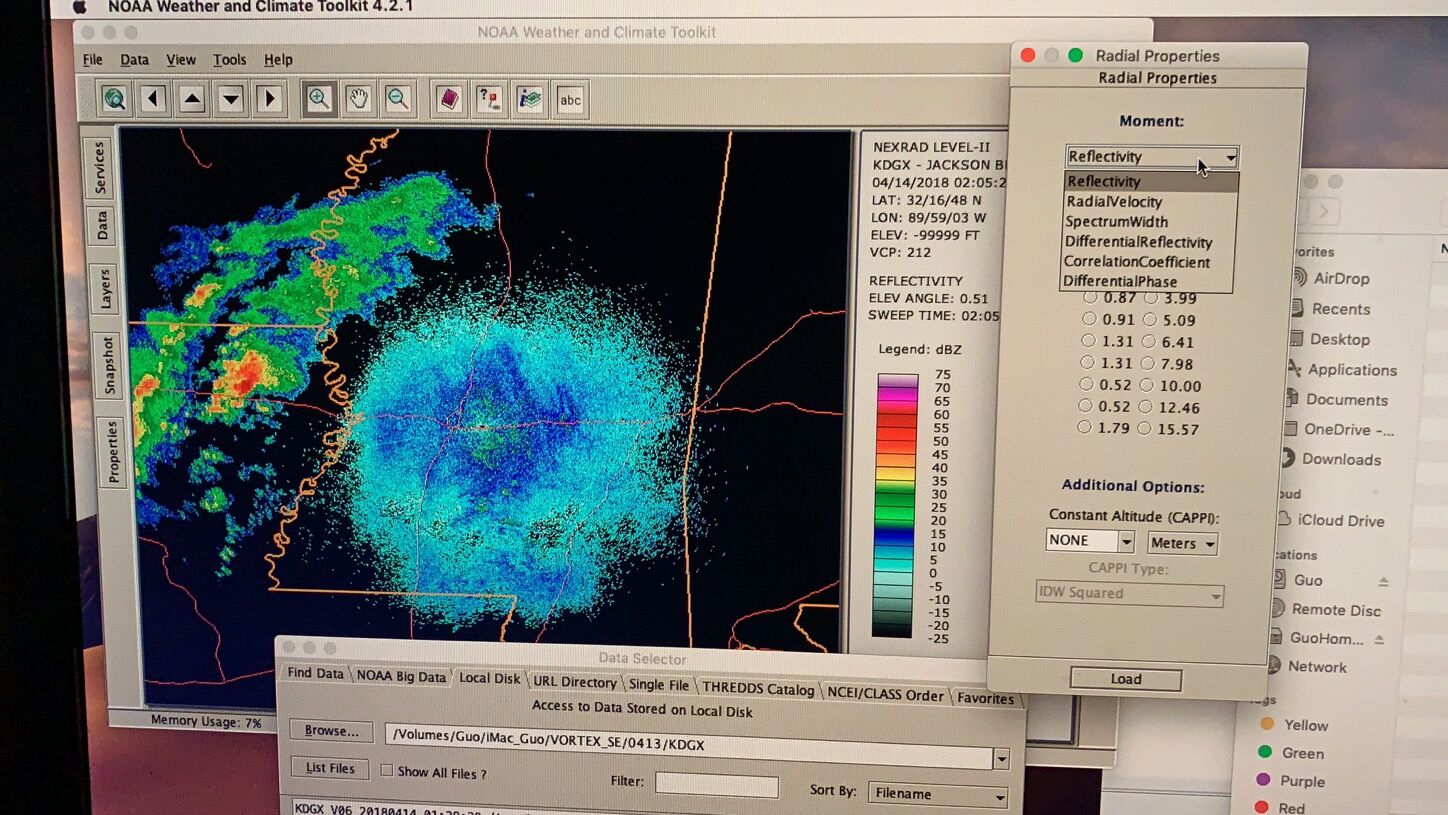The image size is (1448, 815).
Task: Click the Yellow tag dot in Finder
Action: tap(1267, 724)
